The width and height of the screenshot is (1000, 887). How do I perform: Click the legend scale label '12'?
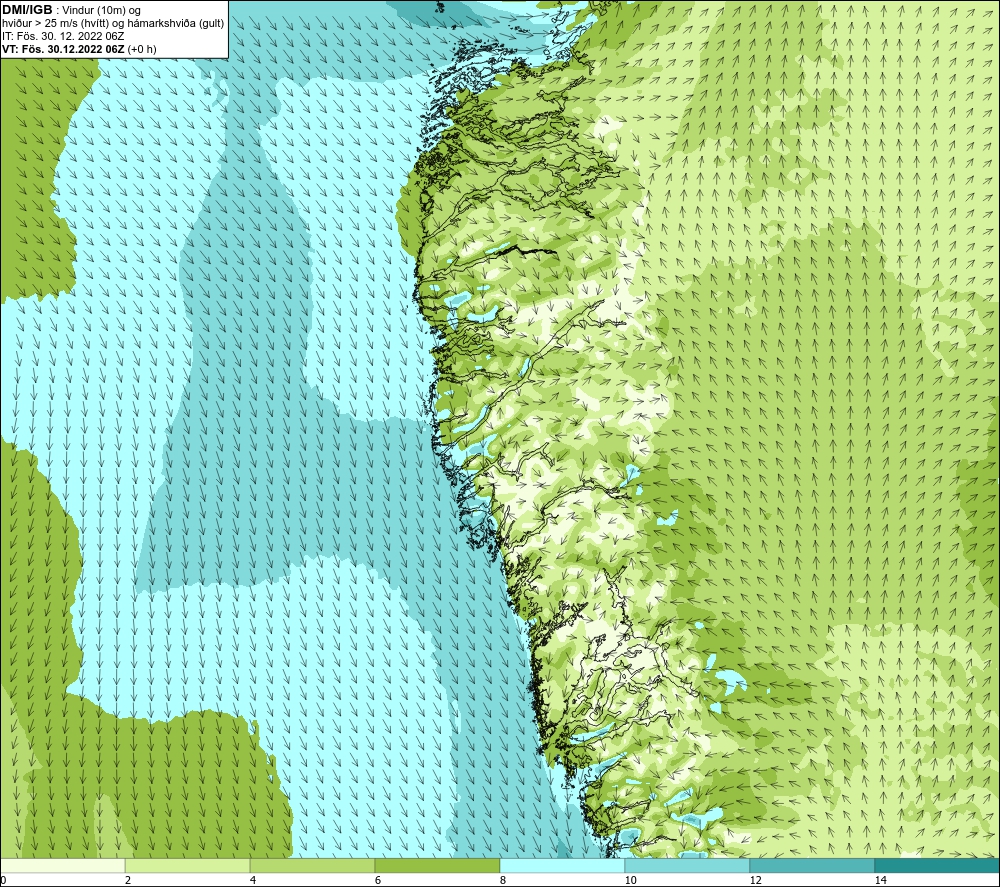coord(755,880)
